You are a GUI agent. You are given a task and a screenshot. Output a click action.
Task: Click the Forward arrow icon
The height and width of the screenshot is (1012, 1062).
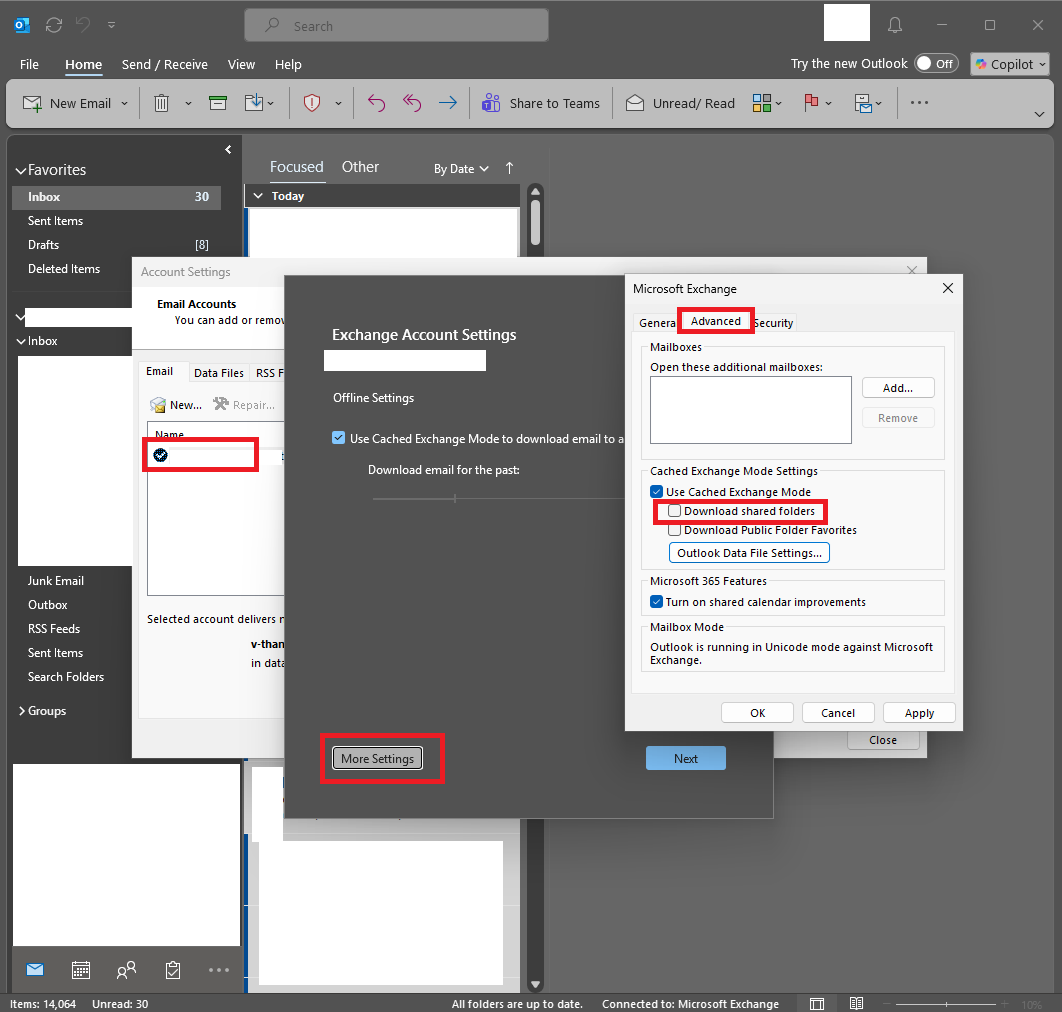pos(448,103)
